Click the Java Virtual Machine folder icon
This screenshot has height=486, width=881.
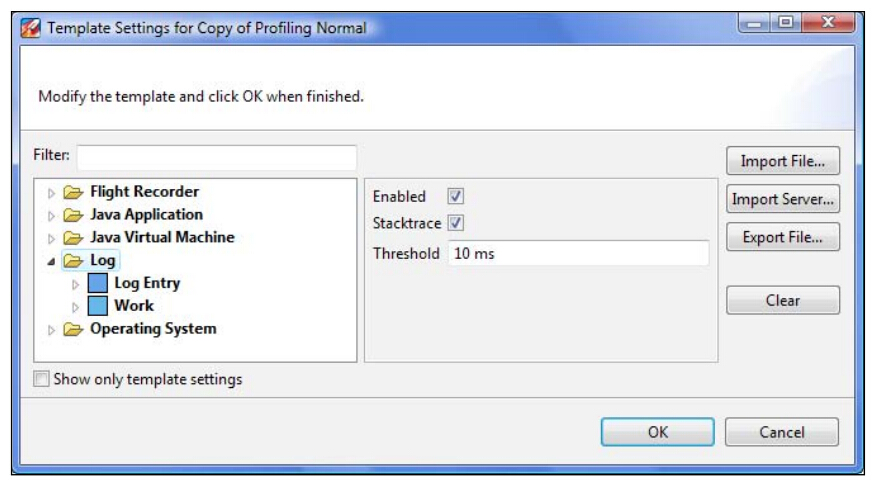click(x=73, y=238)
